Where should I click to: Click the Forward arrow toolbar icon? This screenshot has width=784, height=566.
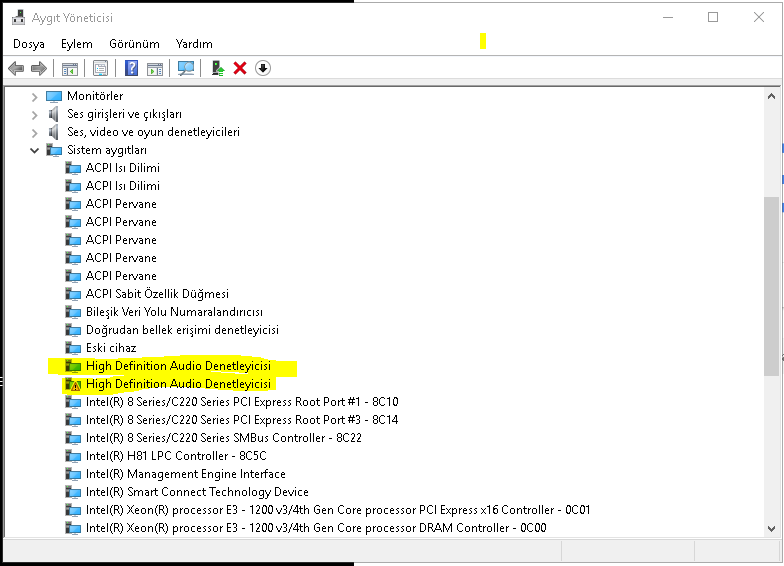click(38, 68)
